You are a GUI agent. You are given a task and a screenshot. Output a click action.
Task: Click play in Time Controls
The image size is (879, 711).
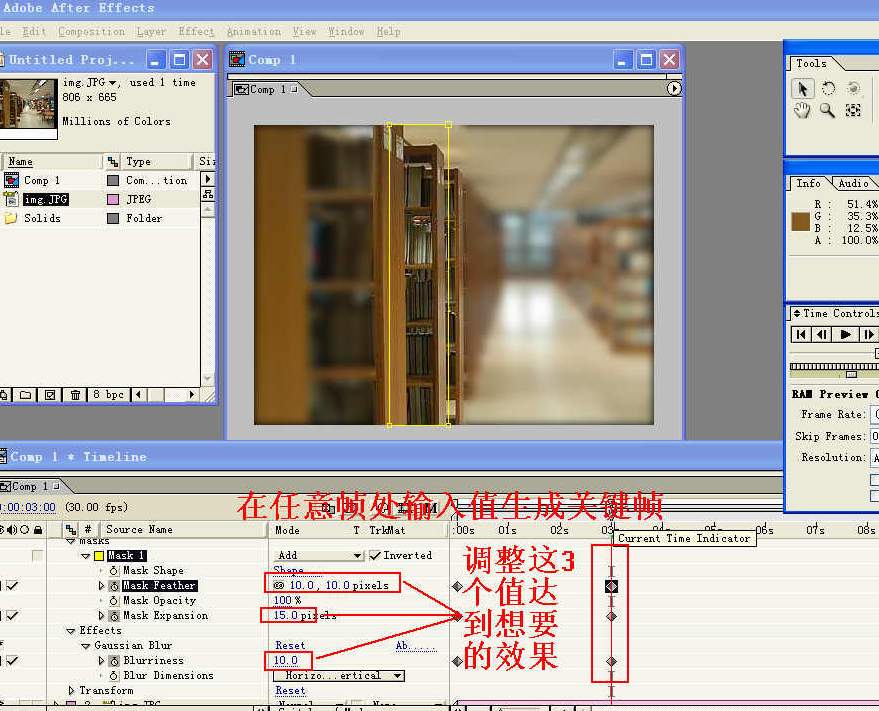(845, 335)
